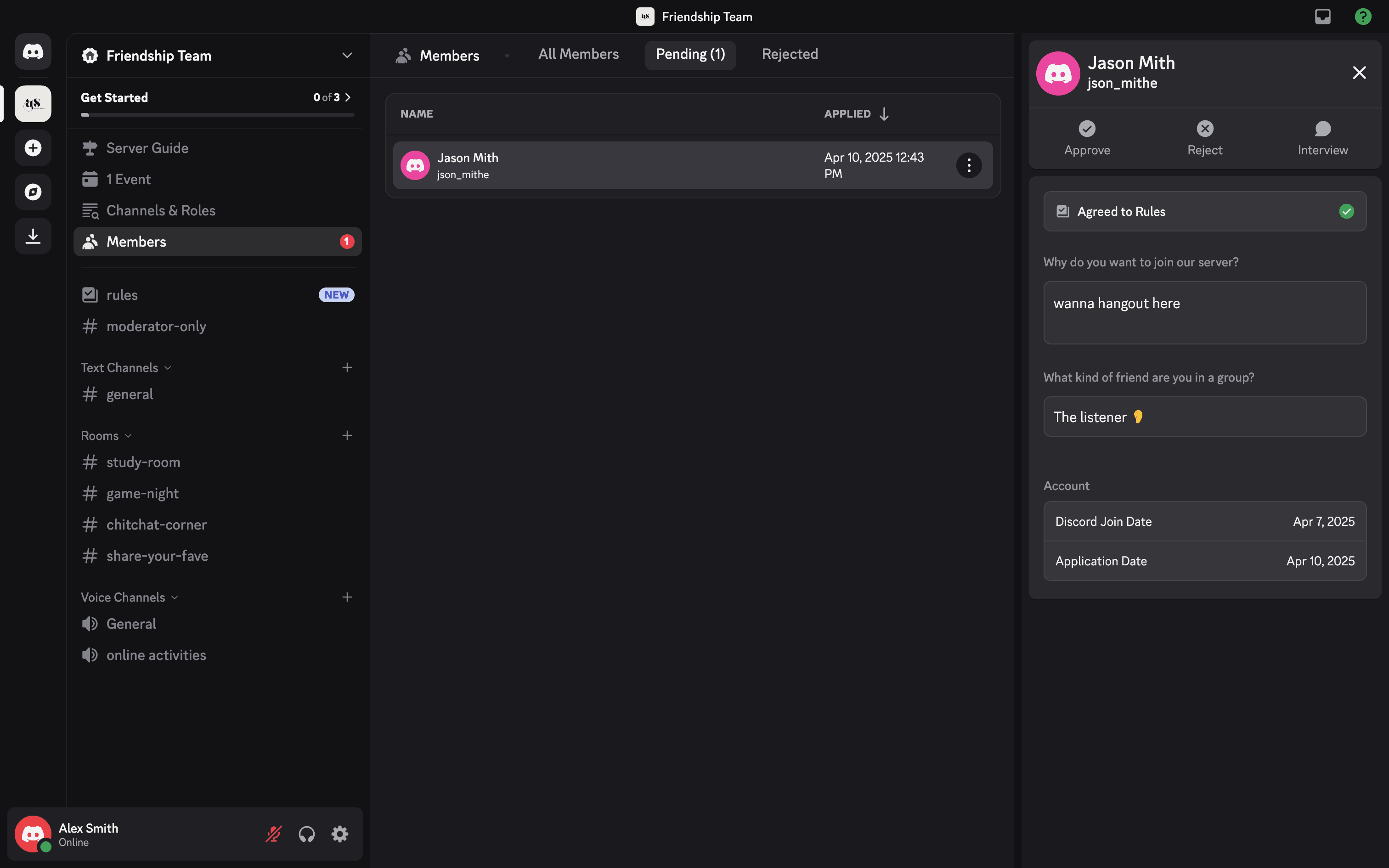The width and height of the screenshot is (1389, 868).
Task: Reject Jason Mith's application
Action: tap(1204, 138)
